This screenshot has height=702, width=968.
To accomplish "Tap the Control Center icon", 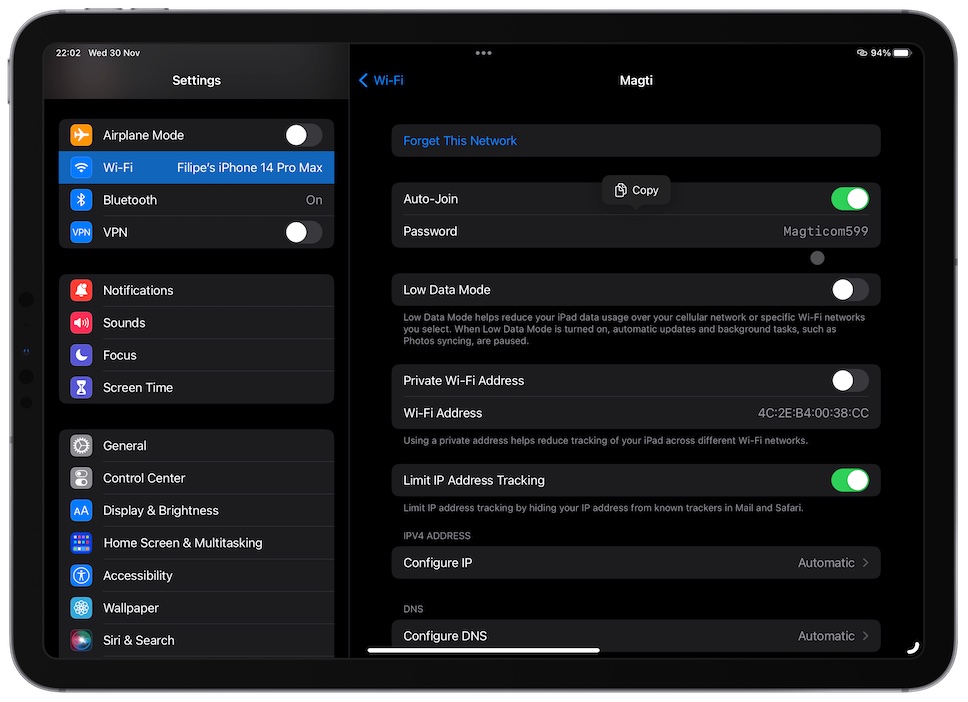I will coord(81,478).
